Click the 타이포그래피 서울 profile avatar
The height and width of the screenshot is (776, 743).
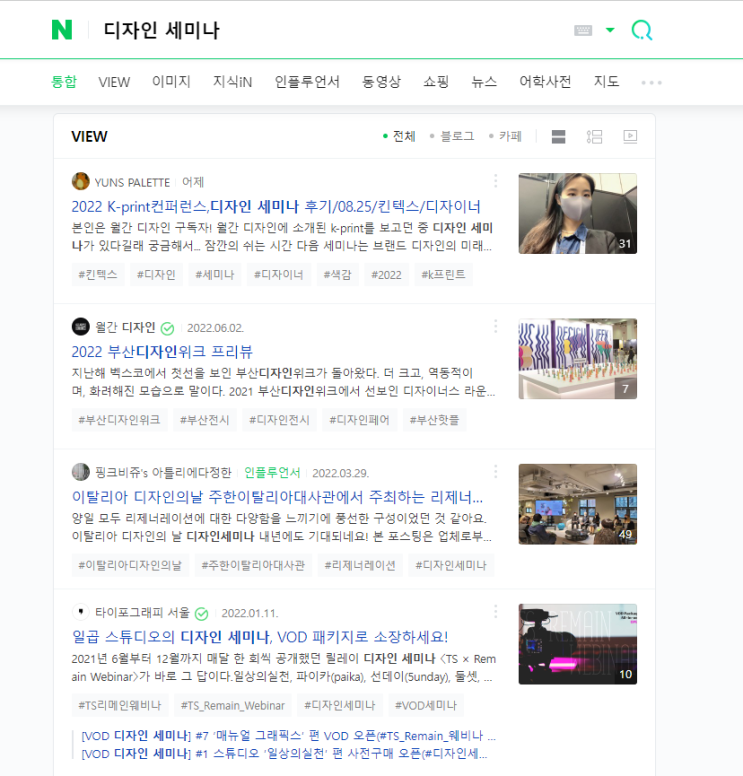click(x=81, y=612)
